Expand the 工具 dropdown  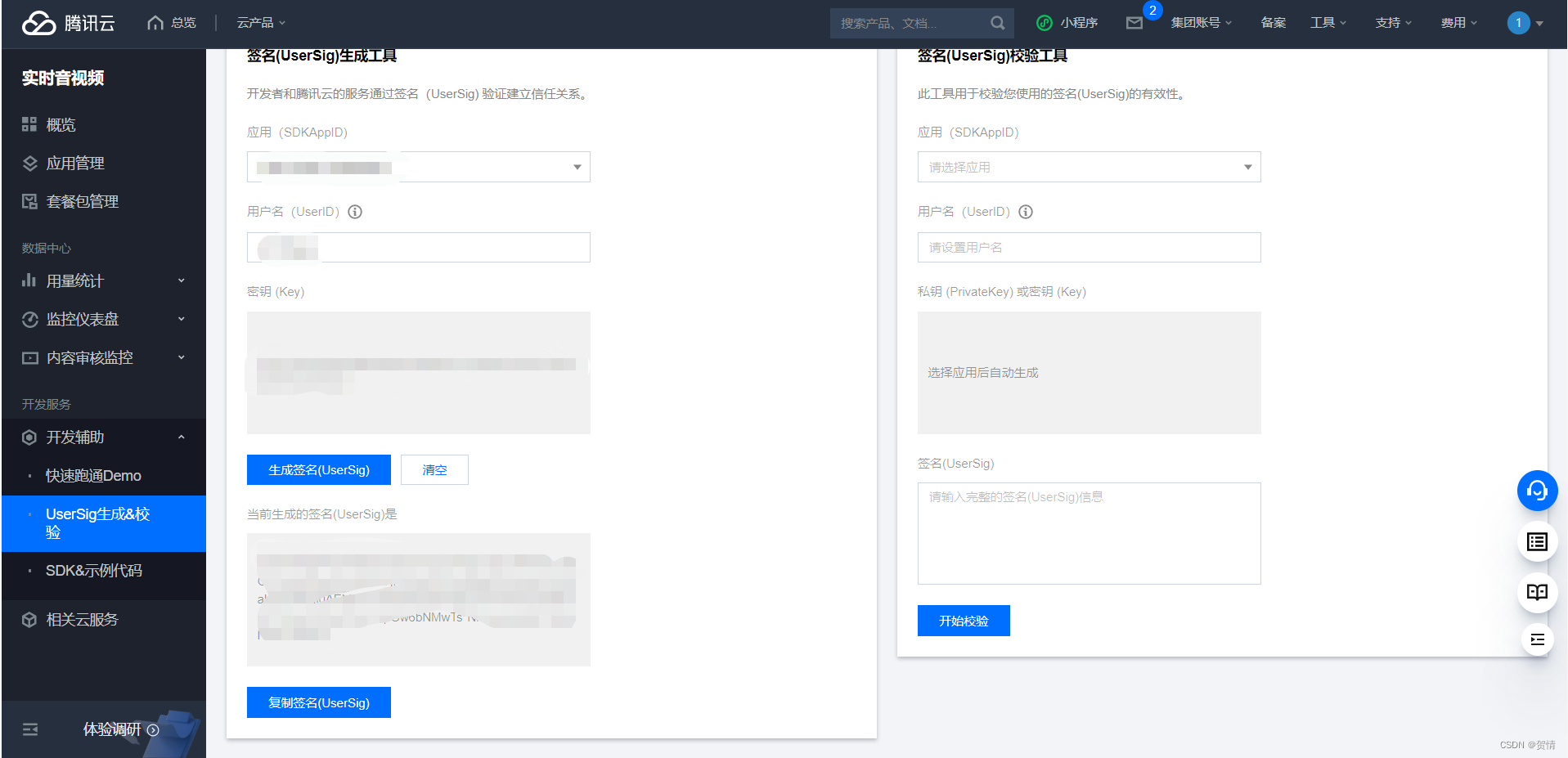click(x=1328, y=23)
